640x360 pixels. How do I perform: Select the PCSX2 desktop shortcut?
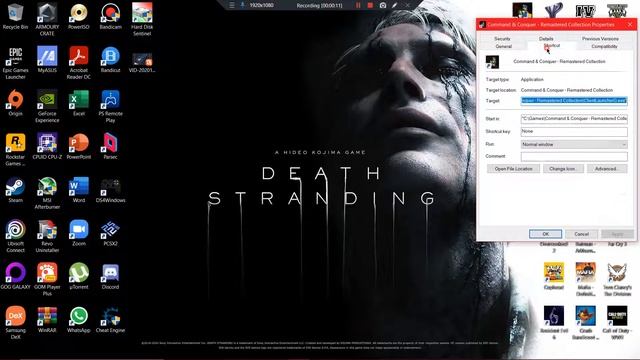coord(111,233)
